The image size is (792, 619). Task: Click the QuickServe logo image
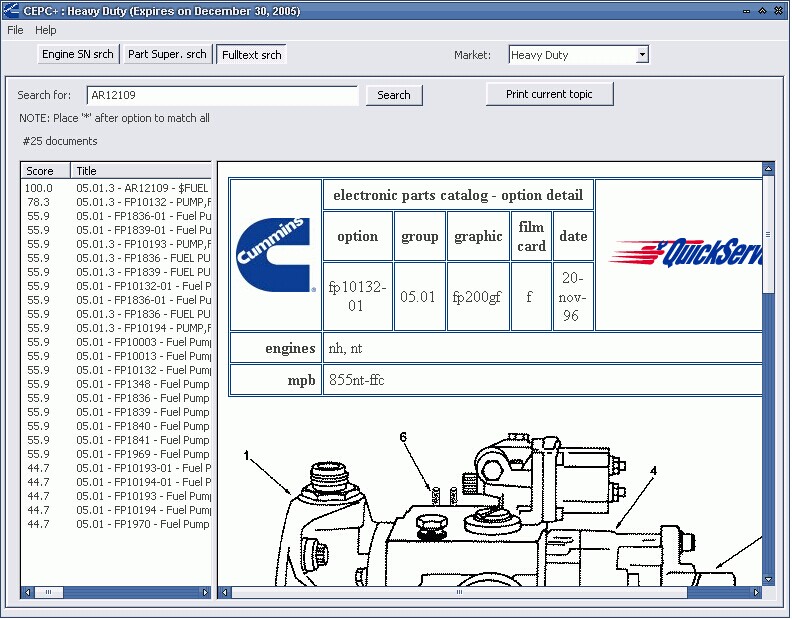click(685, 254)
